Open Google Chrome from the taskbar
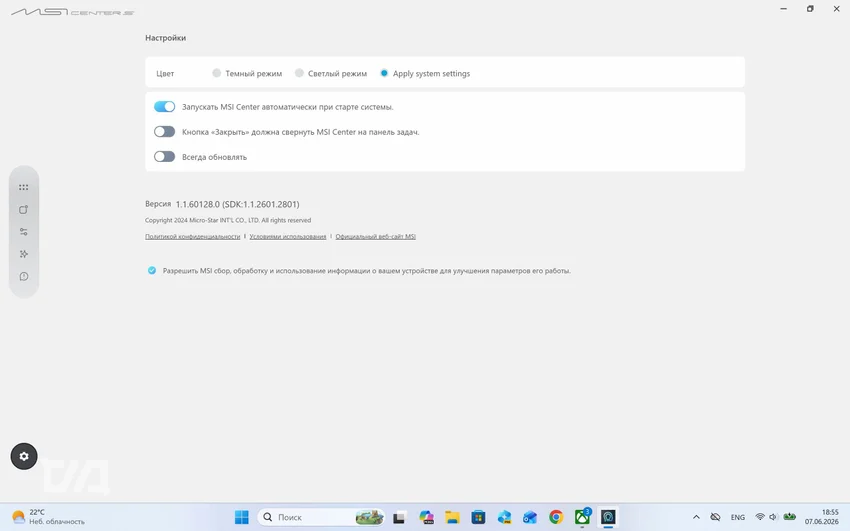The image size is (850, 531). click(x=556, y=517)
